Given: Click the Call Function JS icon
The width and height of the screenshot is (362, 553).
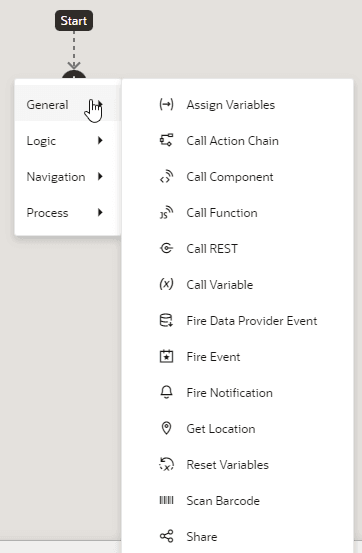Looking at the screenshot, I should tap(166, 212).
